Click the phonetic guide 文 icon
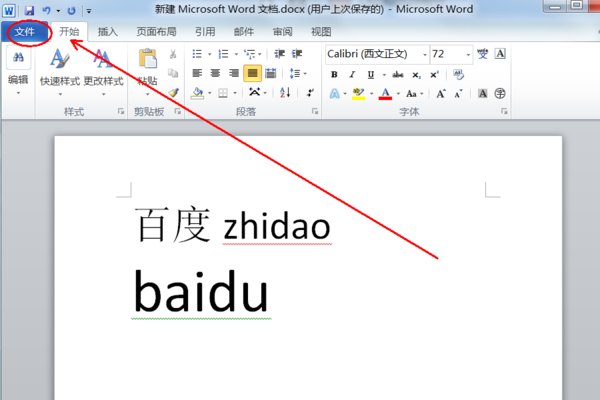 coord(483,54)
